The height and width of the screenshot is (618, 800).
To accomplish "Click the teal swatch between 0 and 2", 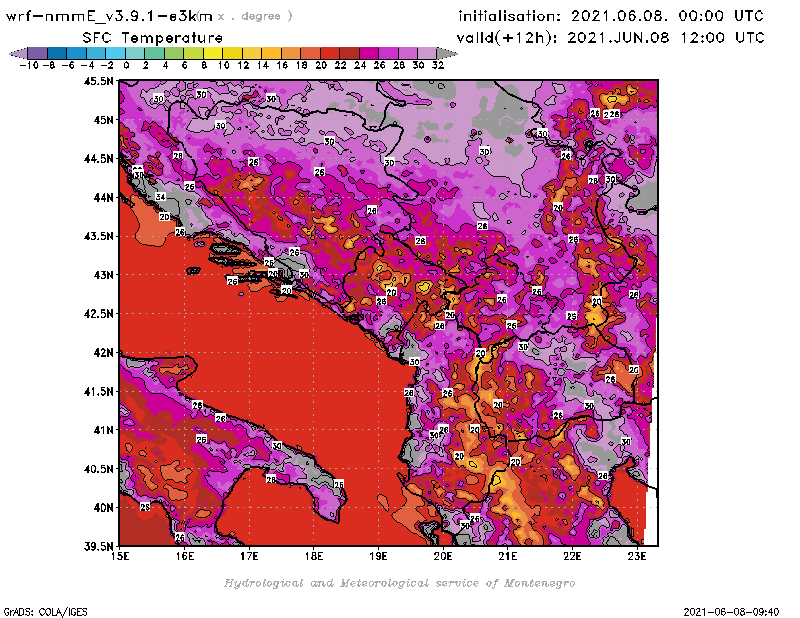I will (135, 53).
